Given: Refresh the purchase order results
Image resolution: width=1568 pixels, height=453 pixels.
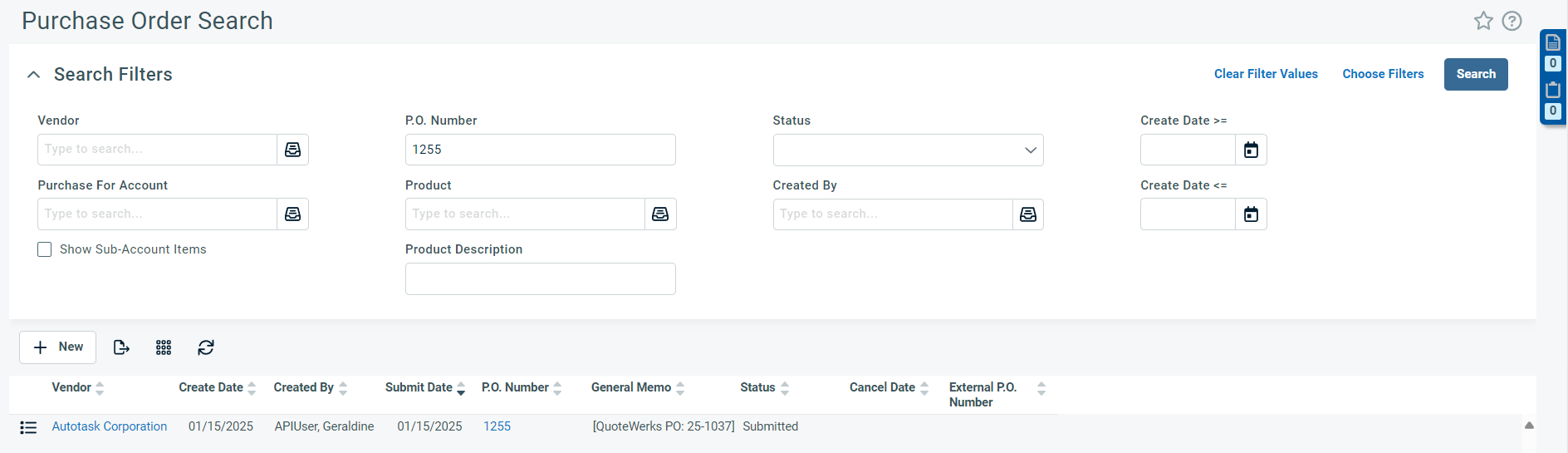Looking at the screenshot, I should [x=206, y=347].
